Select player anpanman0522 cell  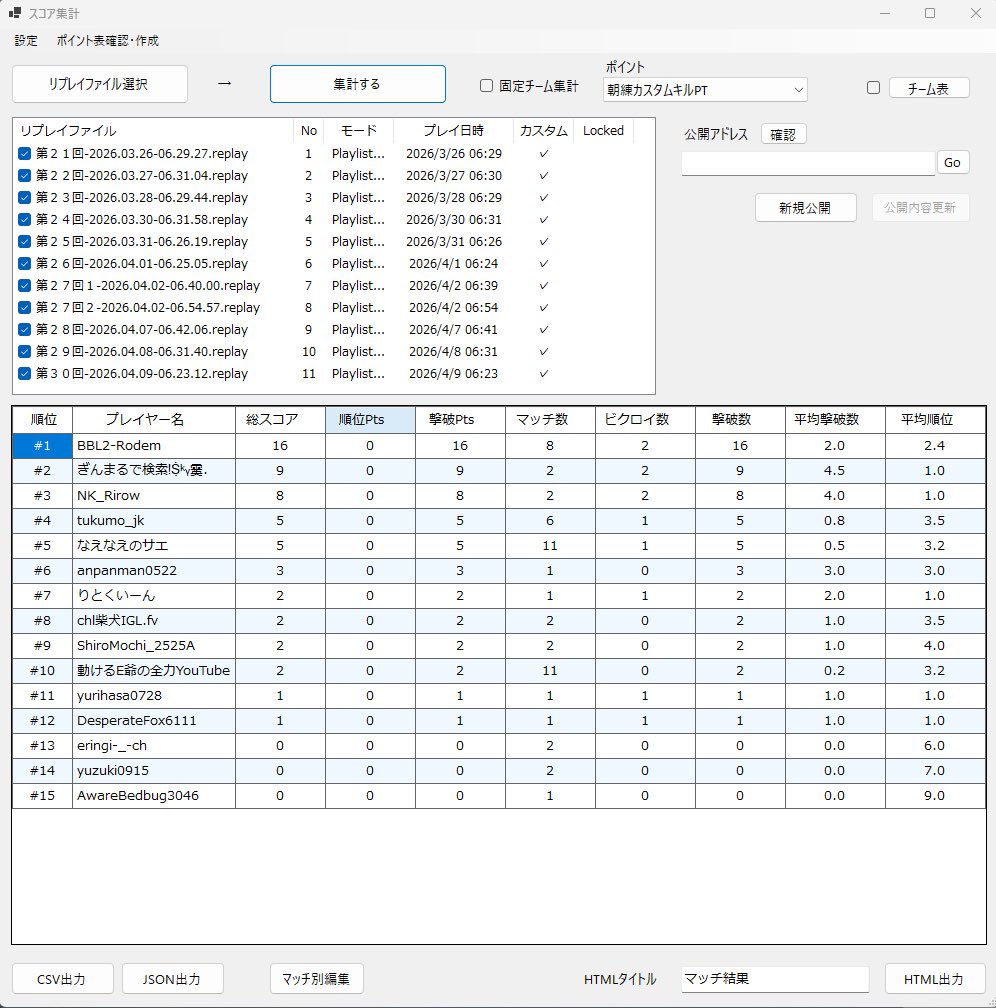tap(154, 571)
